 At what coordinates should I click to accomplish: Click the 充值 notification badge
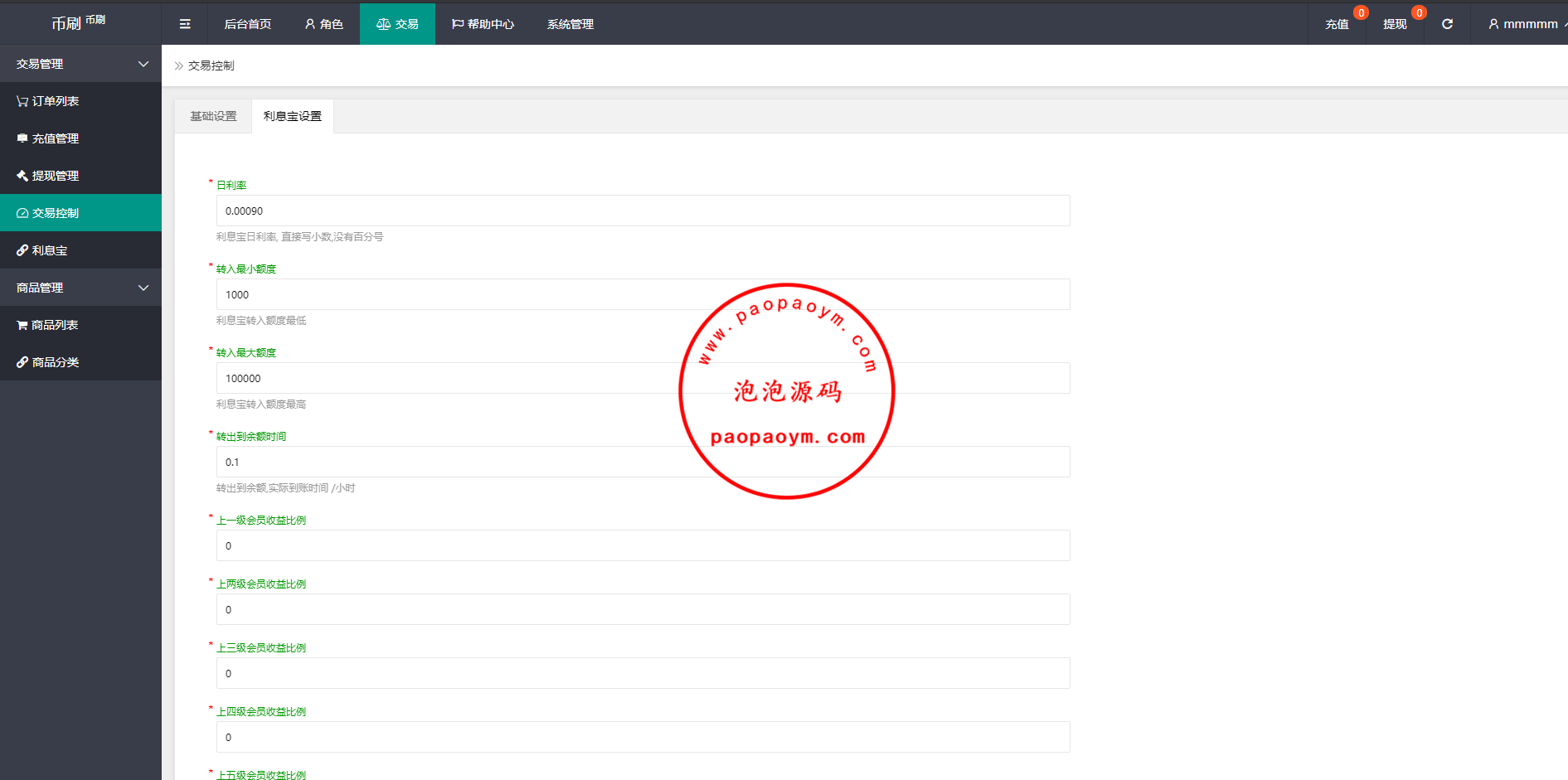click(1361, 12)
